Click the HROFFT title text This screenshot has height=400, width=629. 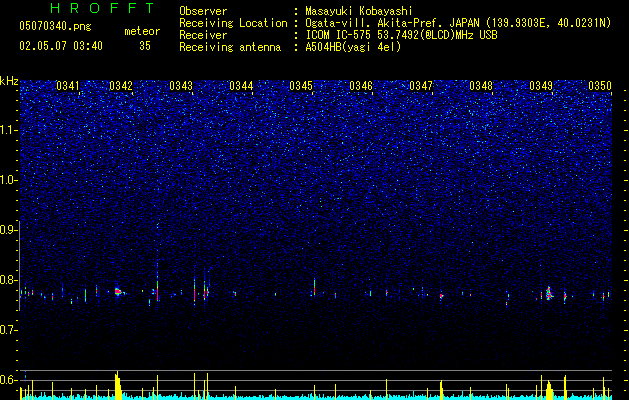click(x=102, y=8)
